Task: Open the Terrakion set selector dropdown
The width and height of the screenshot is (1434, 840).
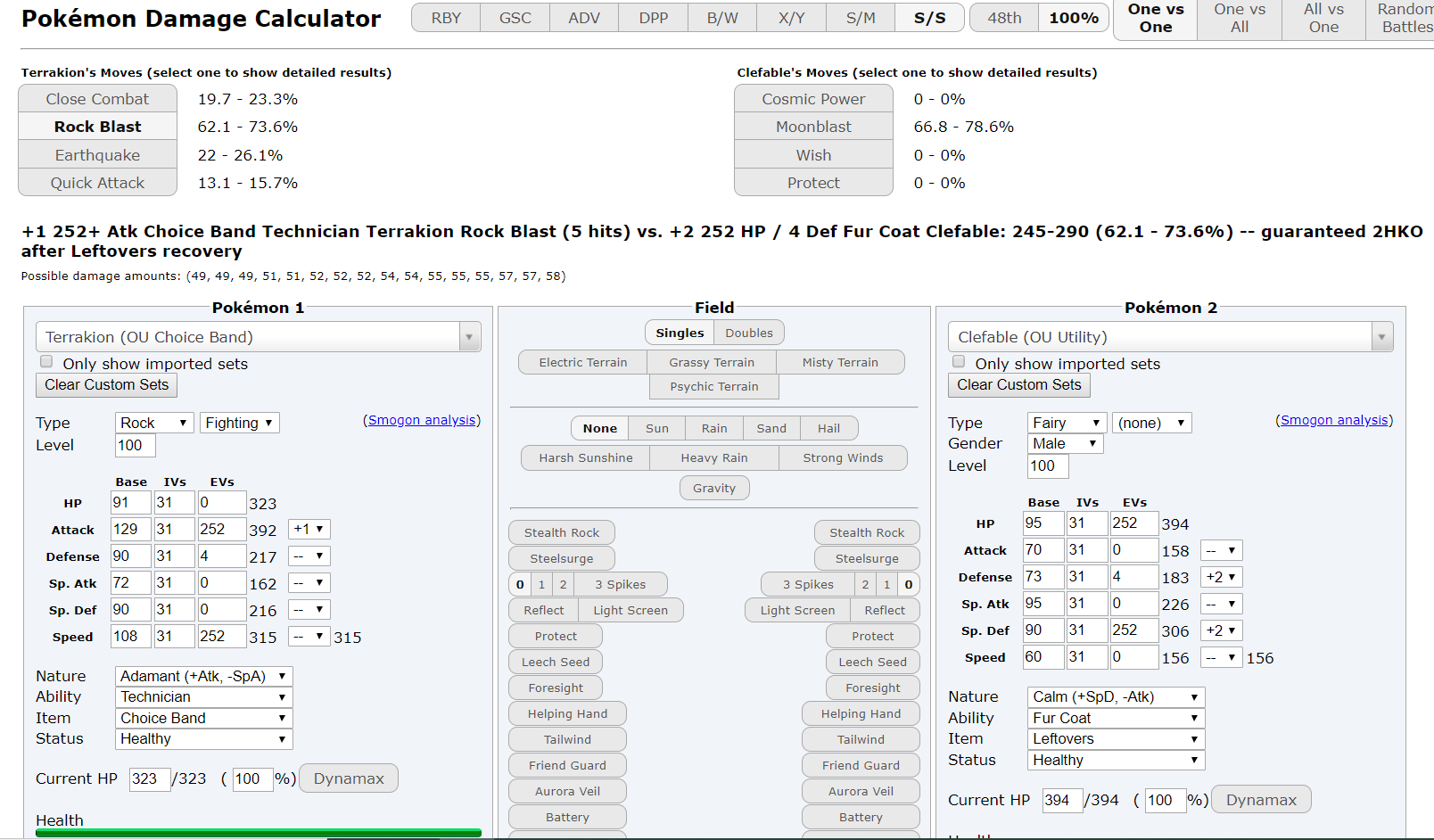Action: click(x=259, y=337)
